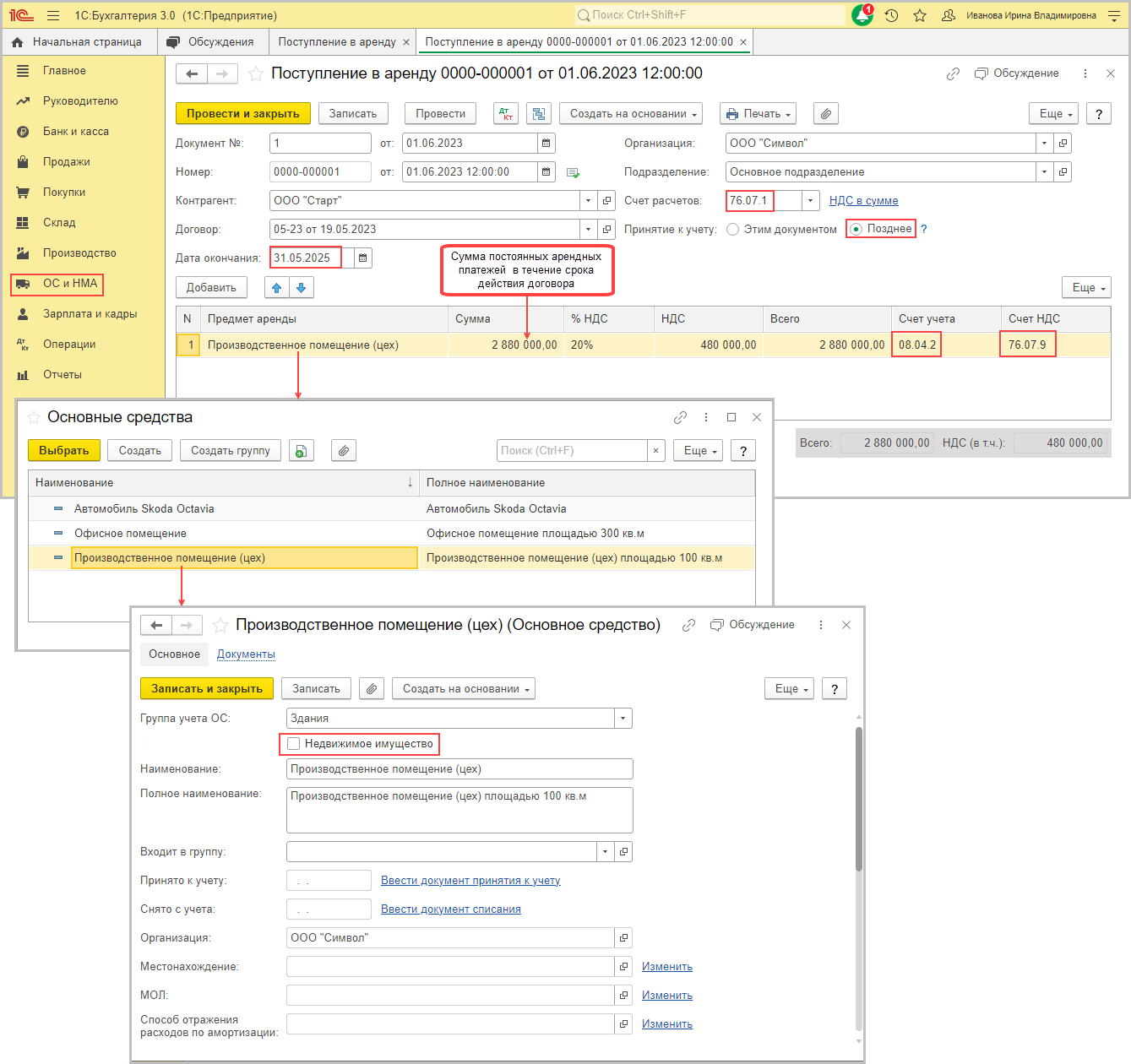Toggle Недвижимое имущество checkbox
The image size is (1131, 1064).
click(294, 744)
